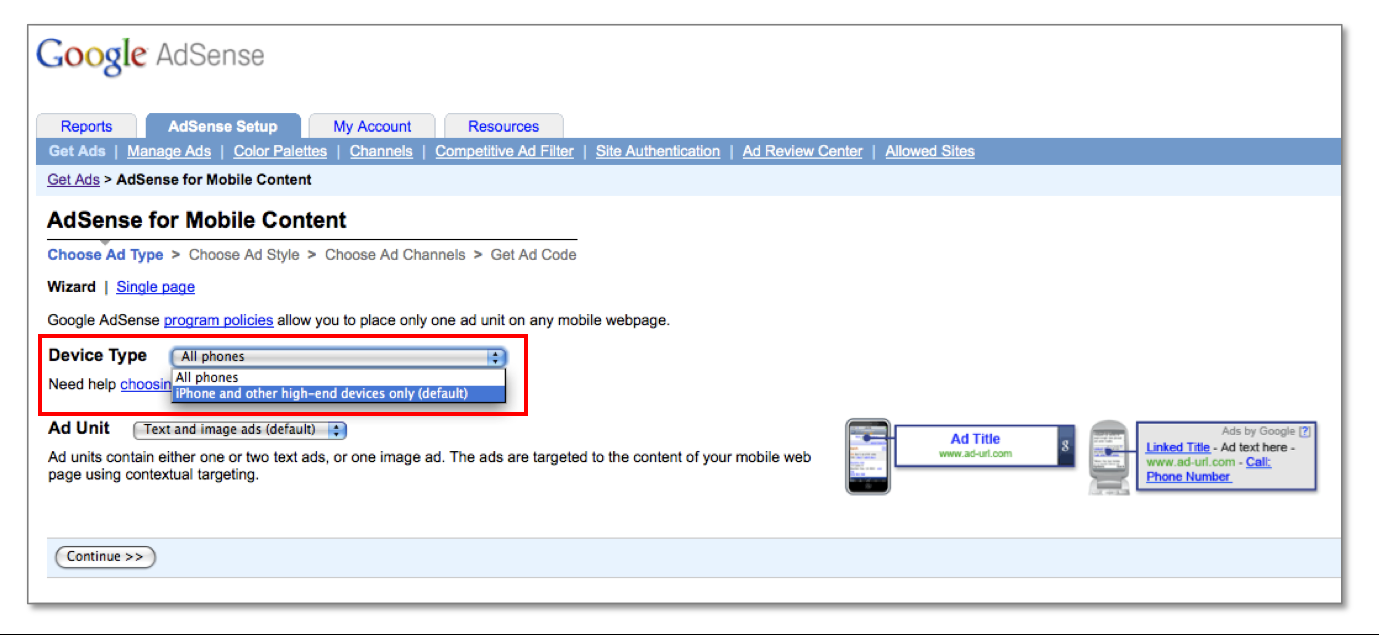Visit the Ad Review Center
1379x635 pixels.
[802, 151]
